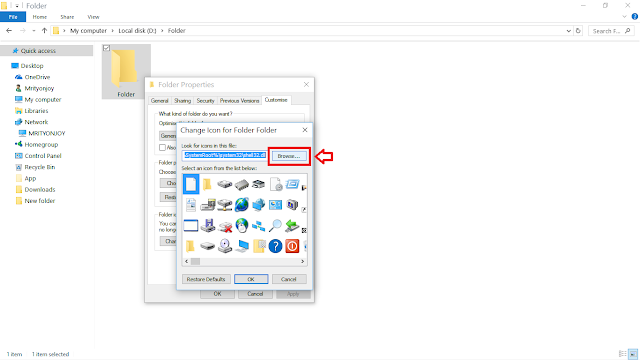Open the File menu tab
Viewport: 640px width, 360px height.
coord(13,17)
